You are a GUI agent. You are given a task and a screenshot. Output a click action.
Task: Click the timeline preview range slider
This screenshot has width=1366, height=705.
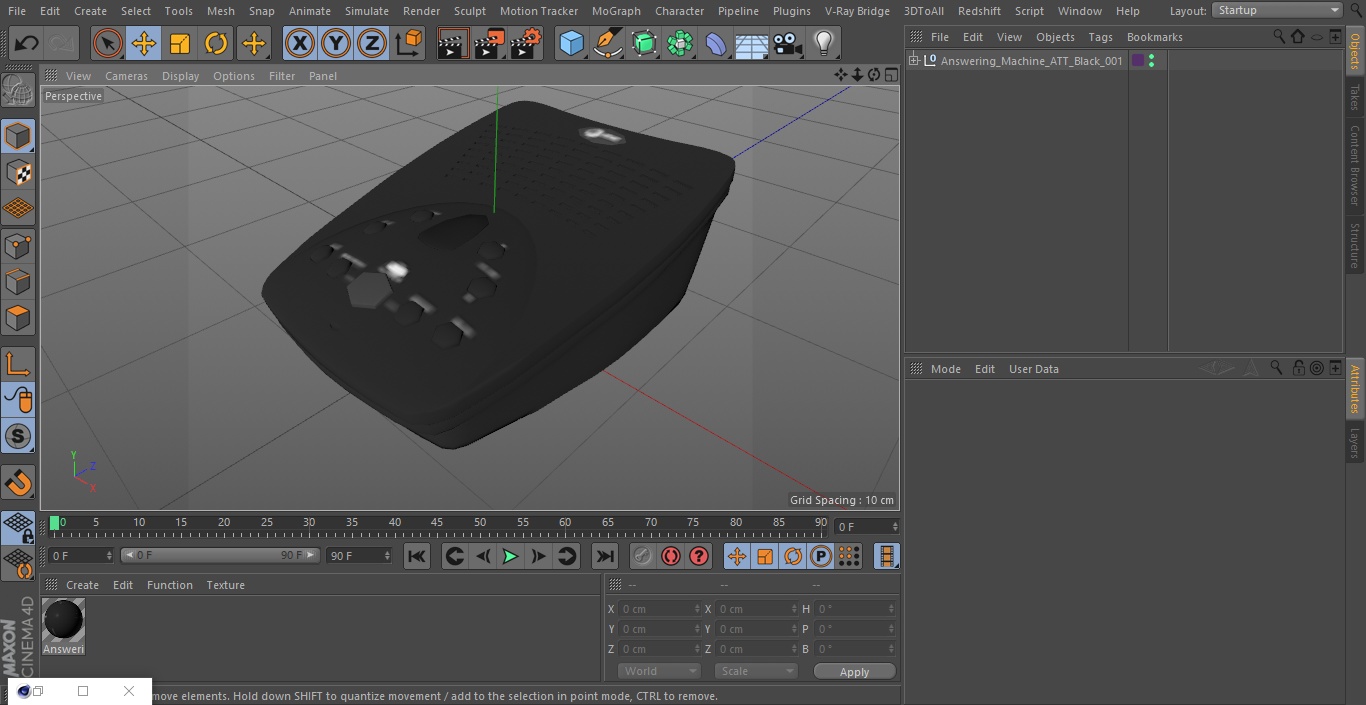click(x=220, y=555)
